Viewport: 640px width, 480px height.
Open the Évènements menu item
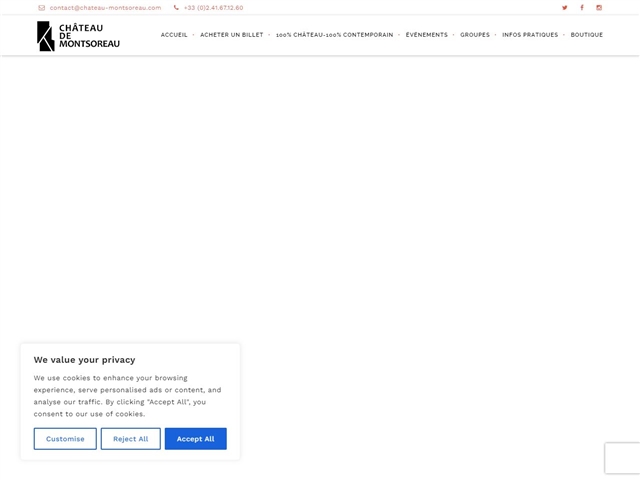[427, 35]
